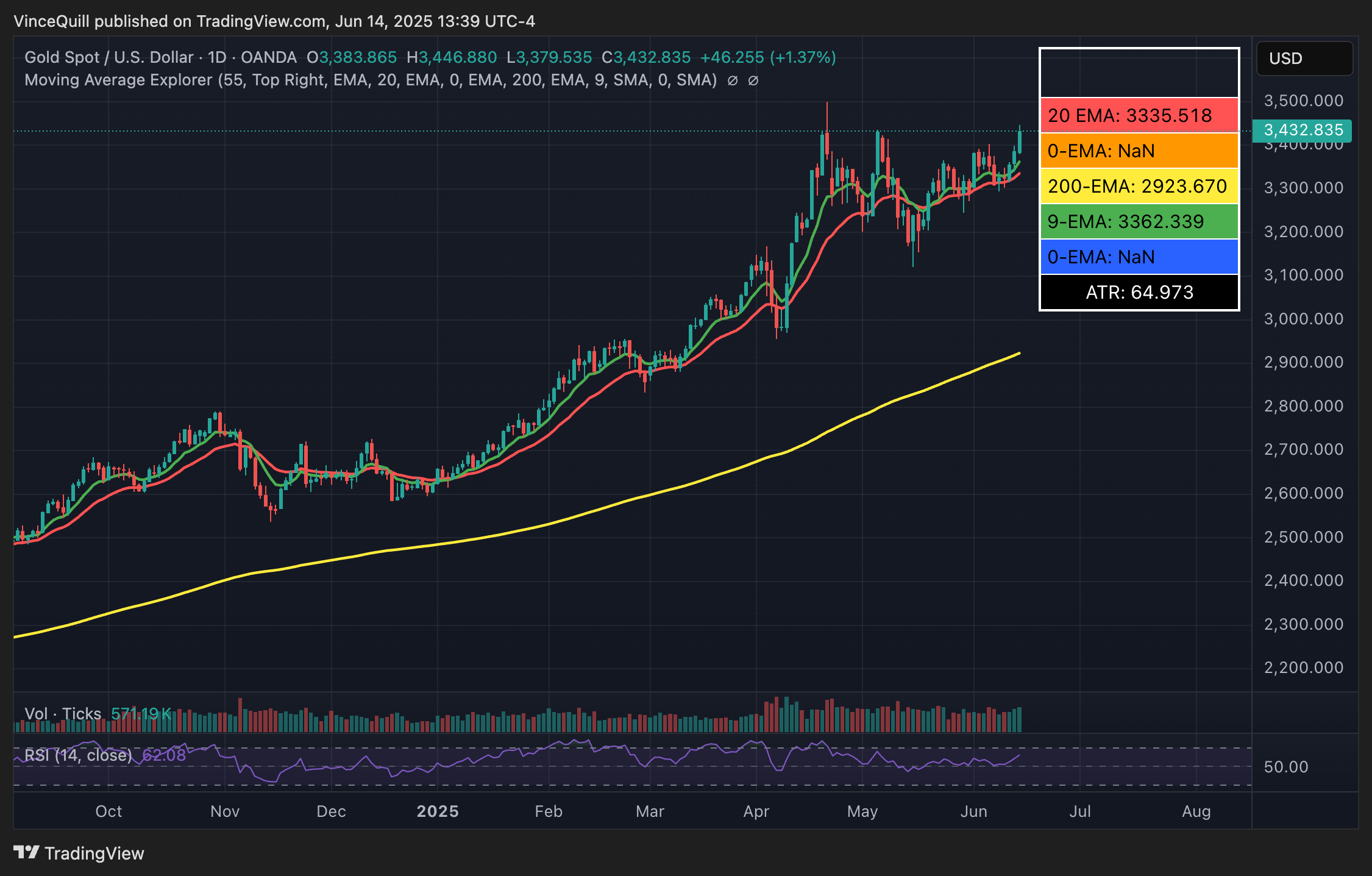Click the RSI (14, close) legend label
Screen dimensions: 1372x876
[77, 755]
